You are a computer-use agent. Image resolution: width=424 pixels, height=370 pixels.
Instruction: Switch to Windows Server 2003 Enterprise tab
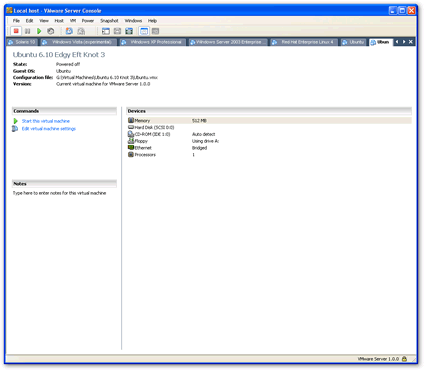tap(228, 42)
